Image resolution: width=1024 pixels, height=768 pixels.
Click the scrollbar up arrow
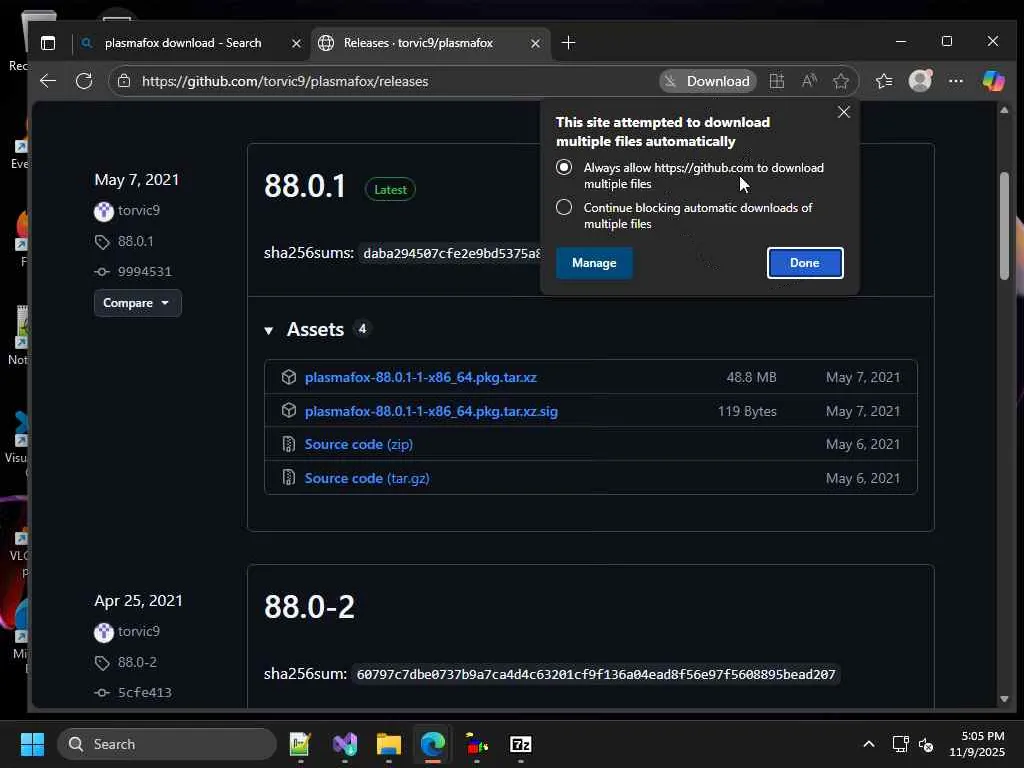[x=1004, y=110]
